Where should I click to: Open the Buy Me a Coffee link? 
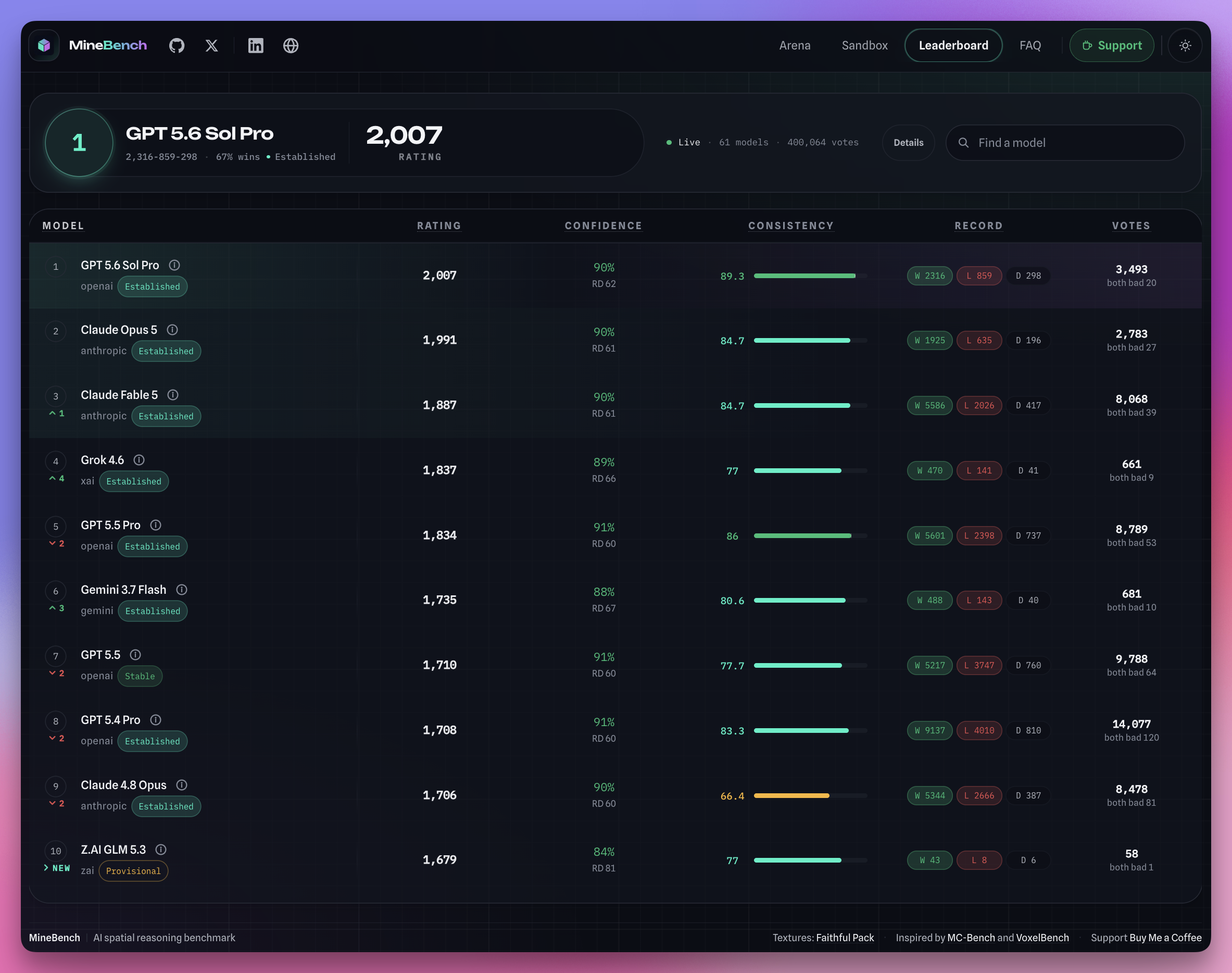(1165, 938)
